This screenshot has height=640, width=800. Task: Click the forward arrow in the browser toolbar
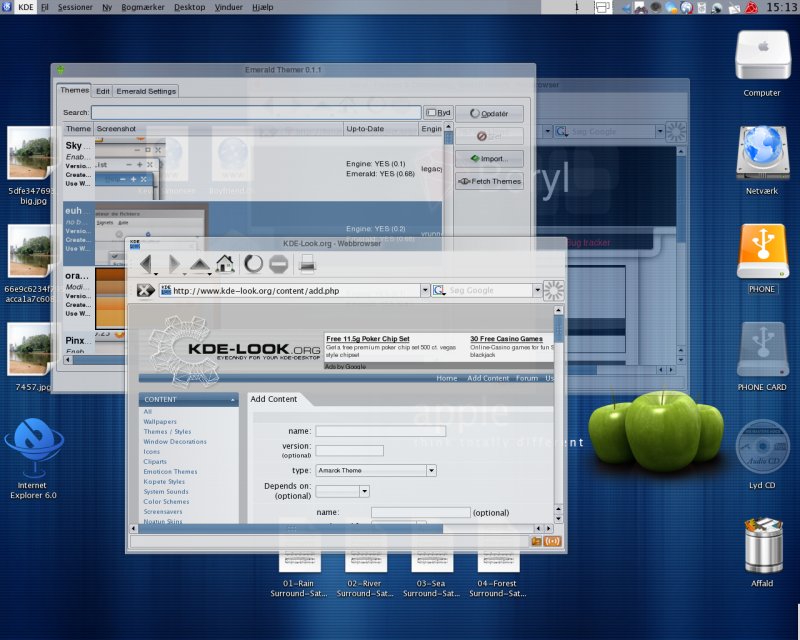[174, 264]
